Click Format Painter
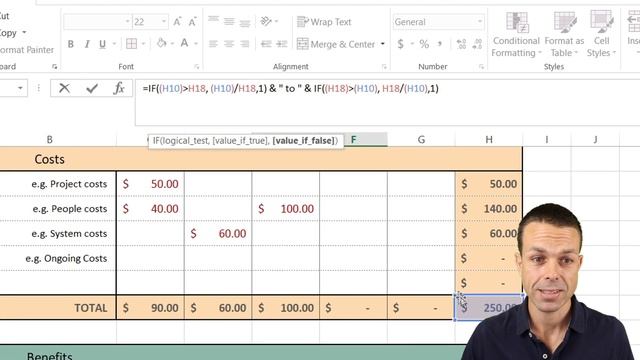The height and width of the screenshot is (360, 640). coord(26,50)
